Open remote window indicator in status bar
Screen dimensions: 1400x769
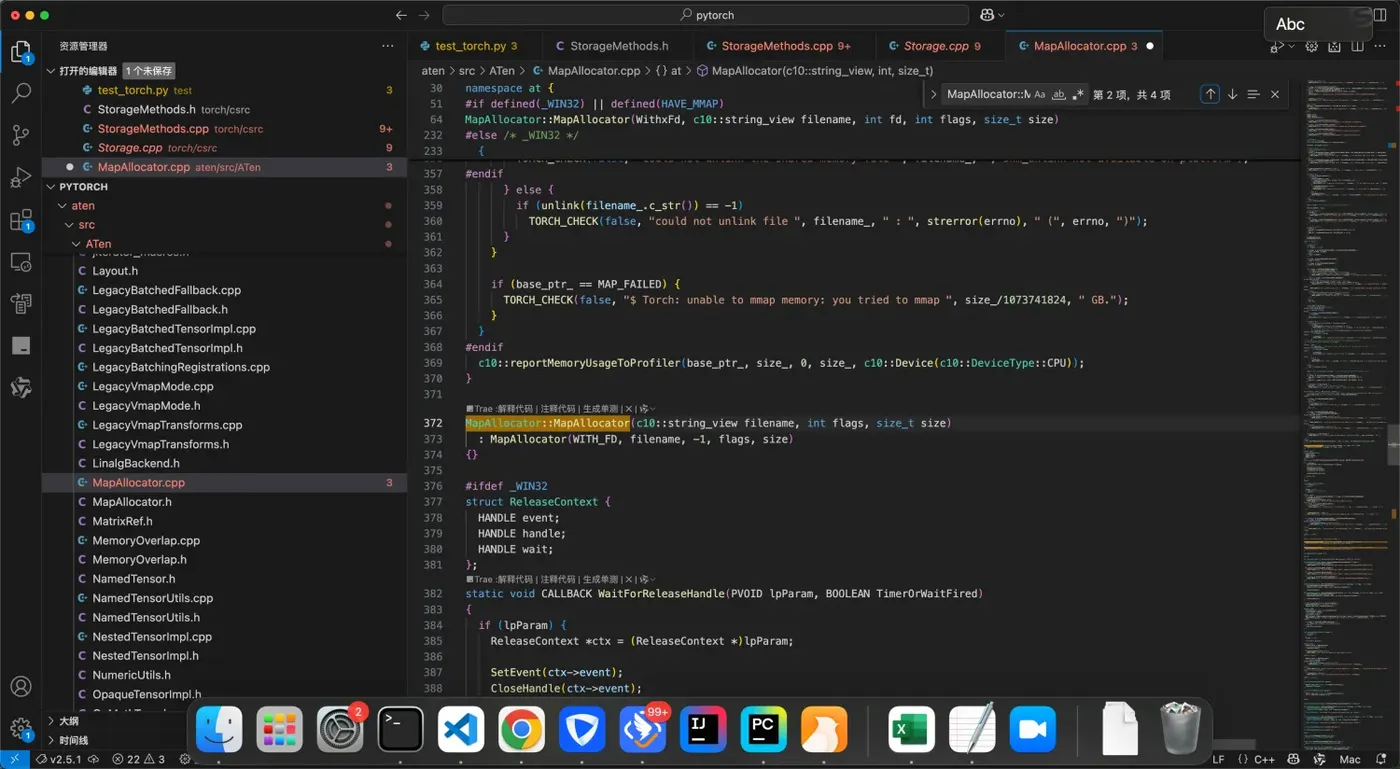click(14, 760)
